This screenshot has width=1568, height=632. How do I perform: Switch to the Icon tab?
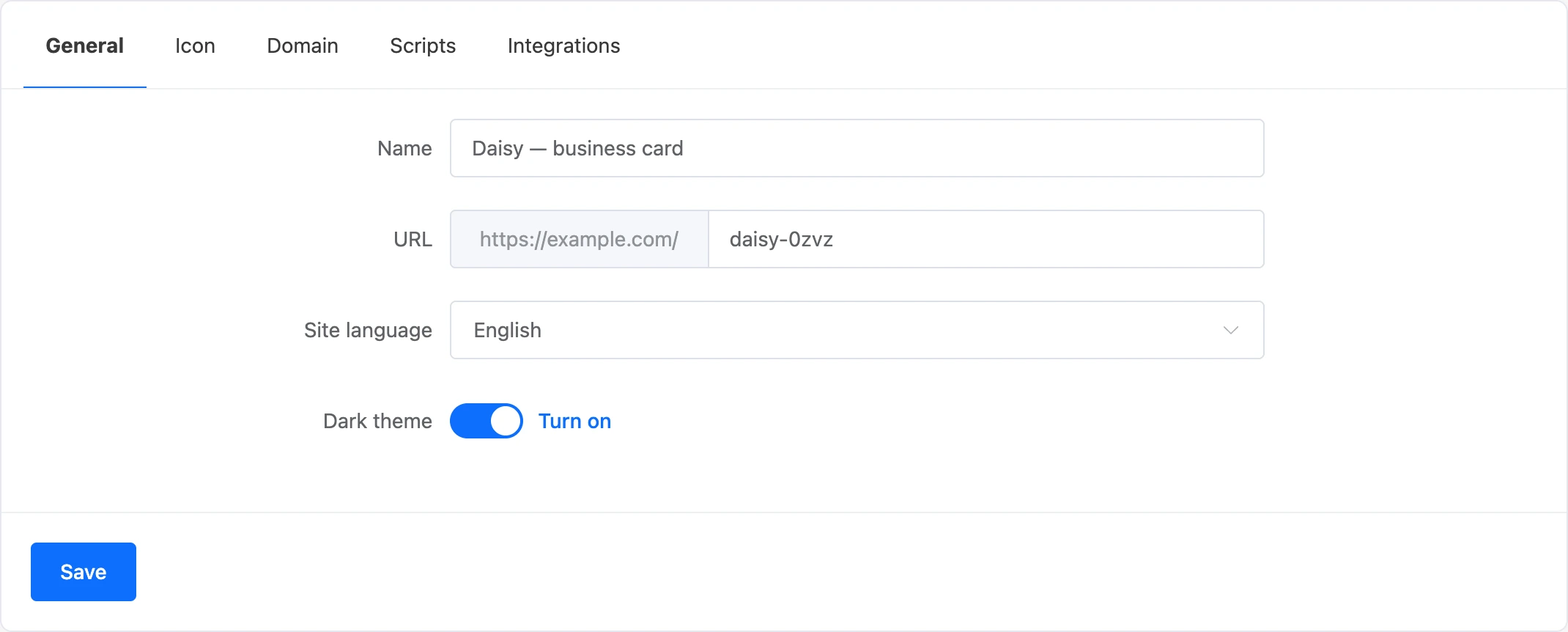coord(195,45)
